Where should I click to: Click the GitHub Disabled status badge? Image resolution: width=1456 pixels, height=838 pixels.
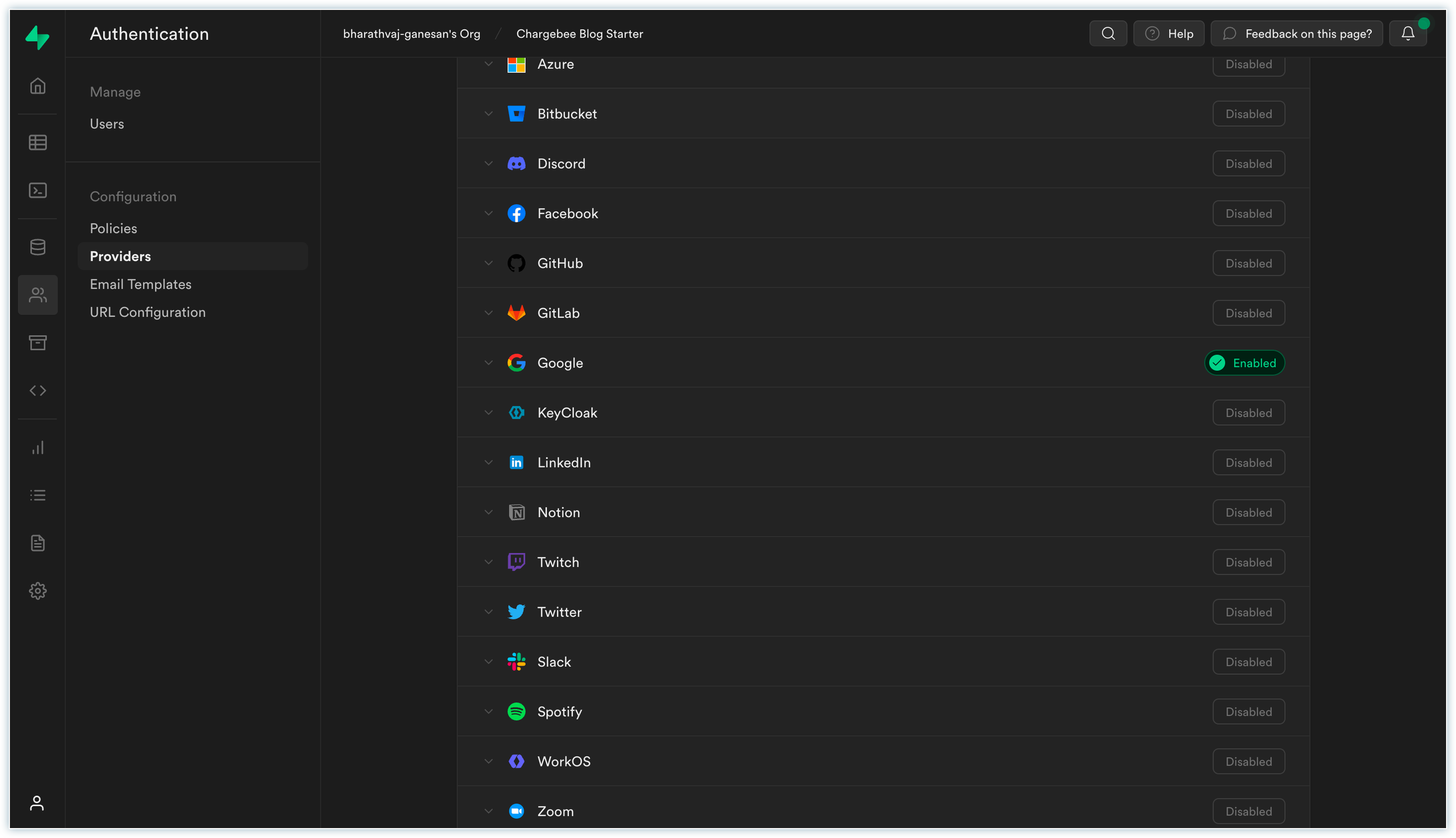click(1248, 263)
